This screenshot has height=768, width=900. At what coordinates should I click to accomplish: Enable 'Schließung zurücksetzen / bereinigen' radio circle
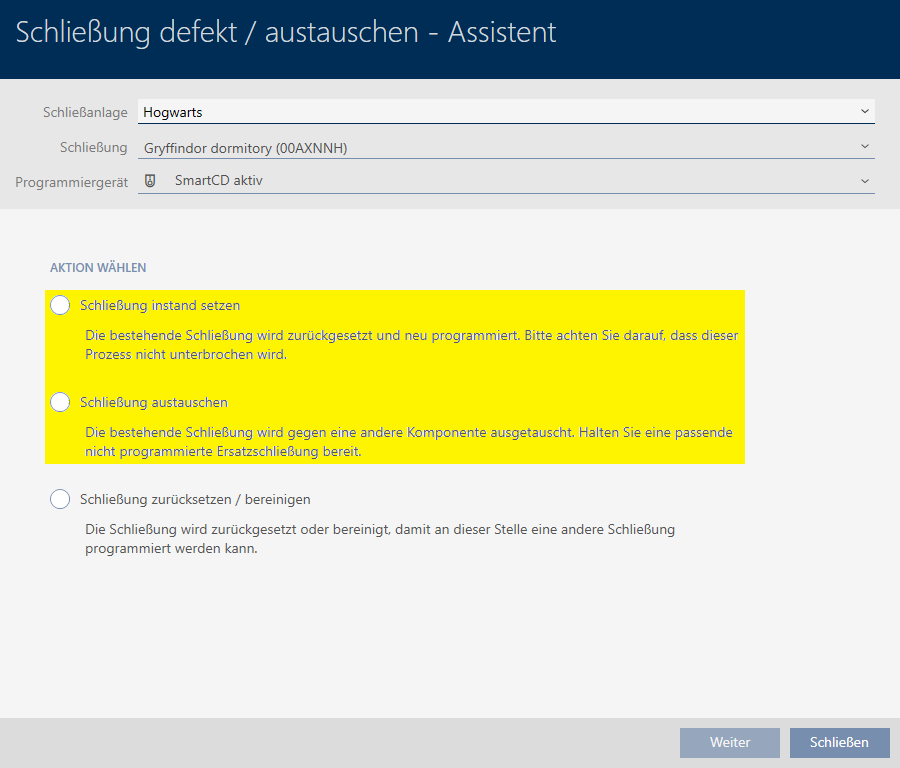60,499
